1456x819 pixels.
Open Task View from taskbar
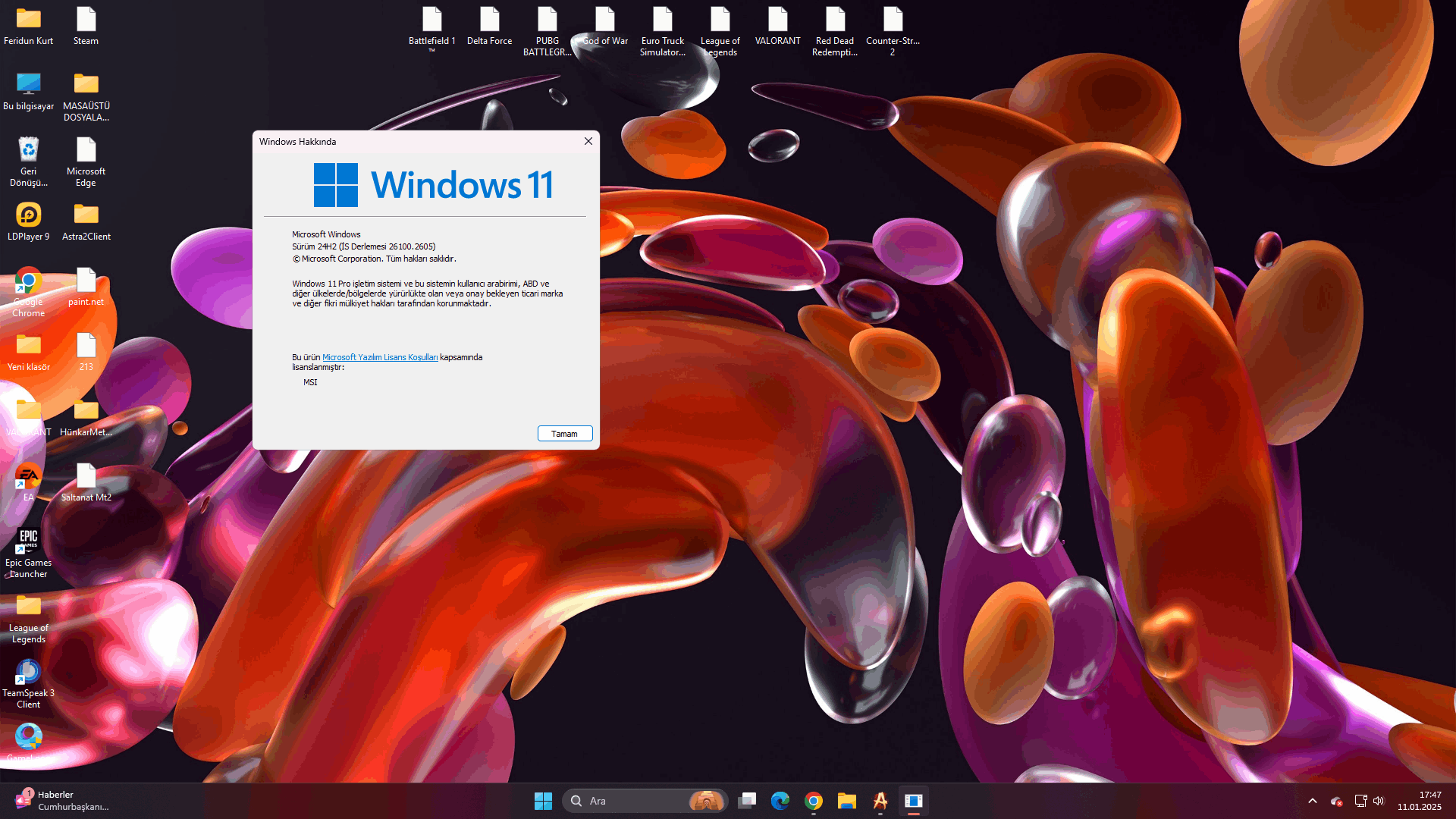click(x=747, y=801)
